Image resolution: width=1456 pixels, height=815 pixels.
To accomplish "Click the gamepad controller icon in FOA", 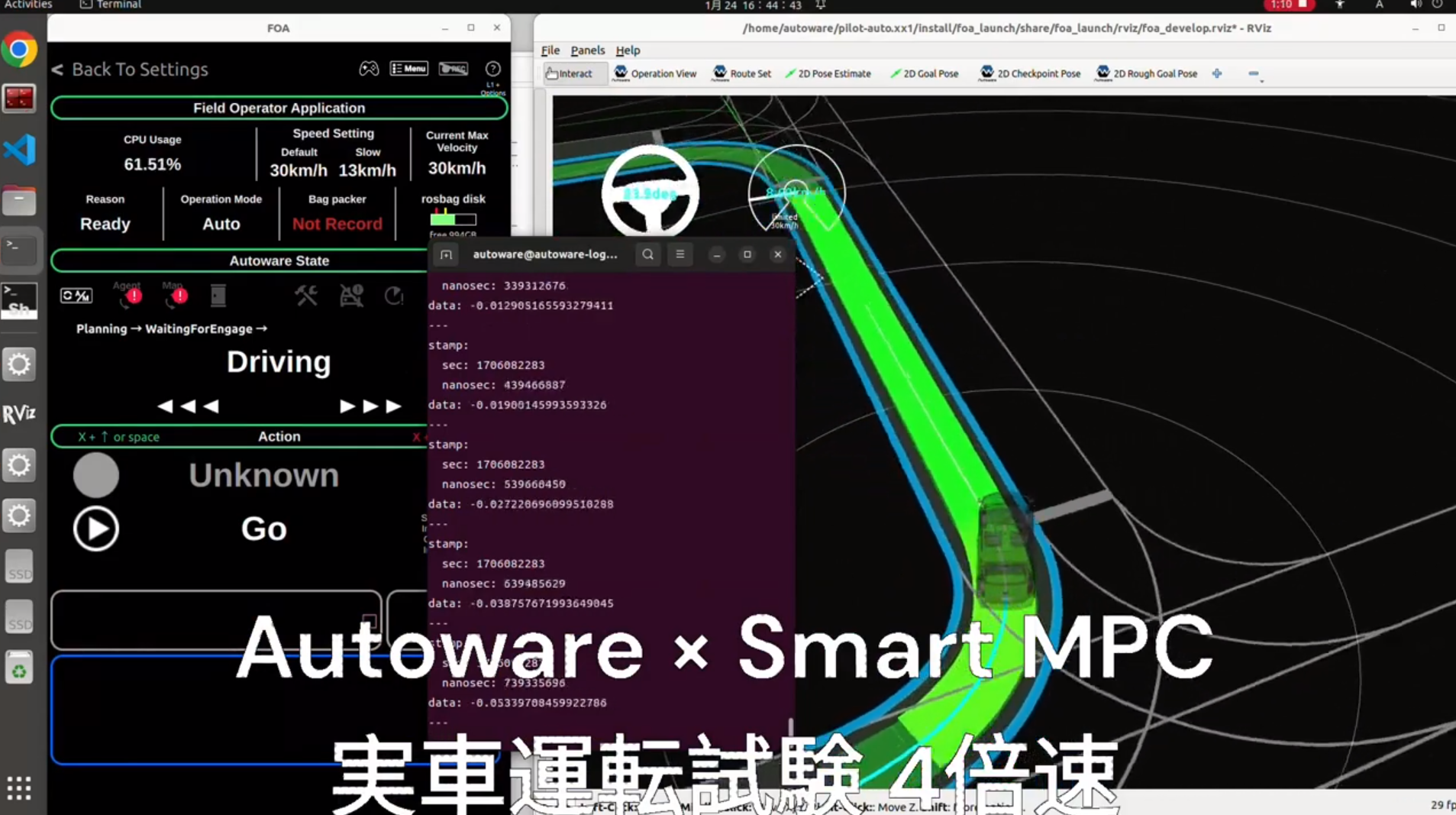I will coord(369,69).
